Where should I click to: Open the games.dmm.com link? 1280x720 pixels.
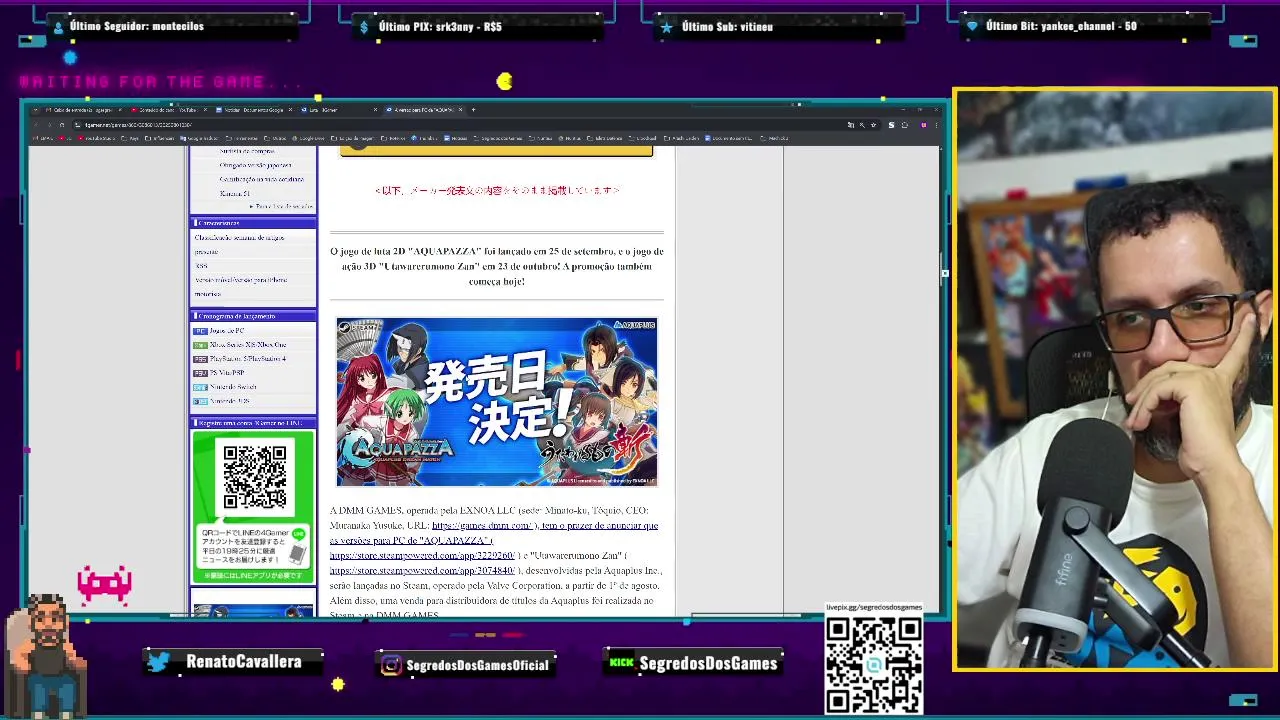(482, 525)
